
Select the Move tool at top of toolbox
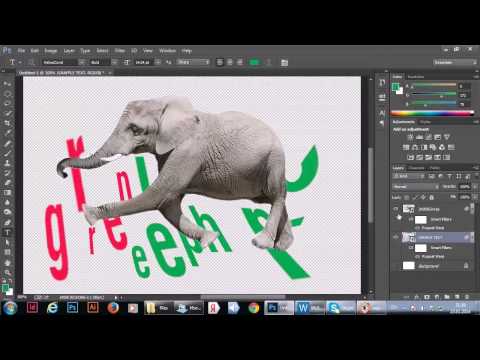7,83
